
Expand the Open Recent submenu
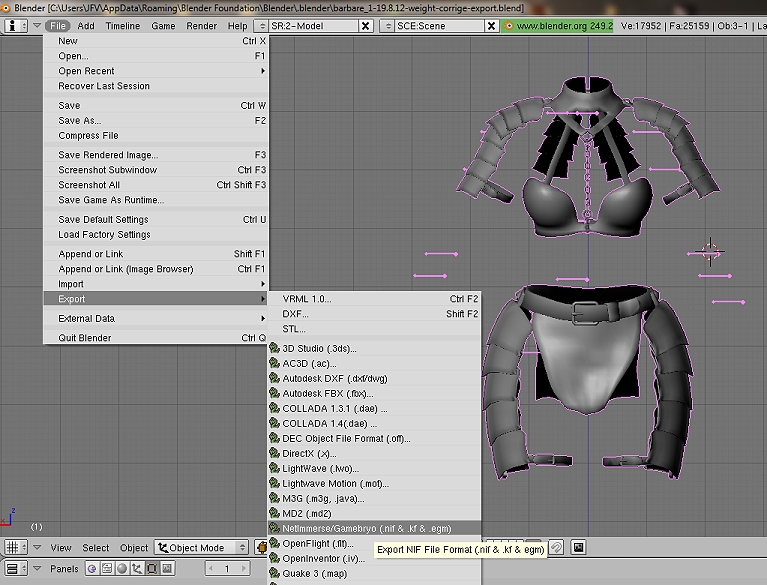pyautogui.click(x=156, y=71)
